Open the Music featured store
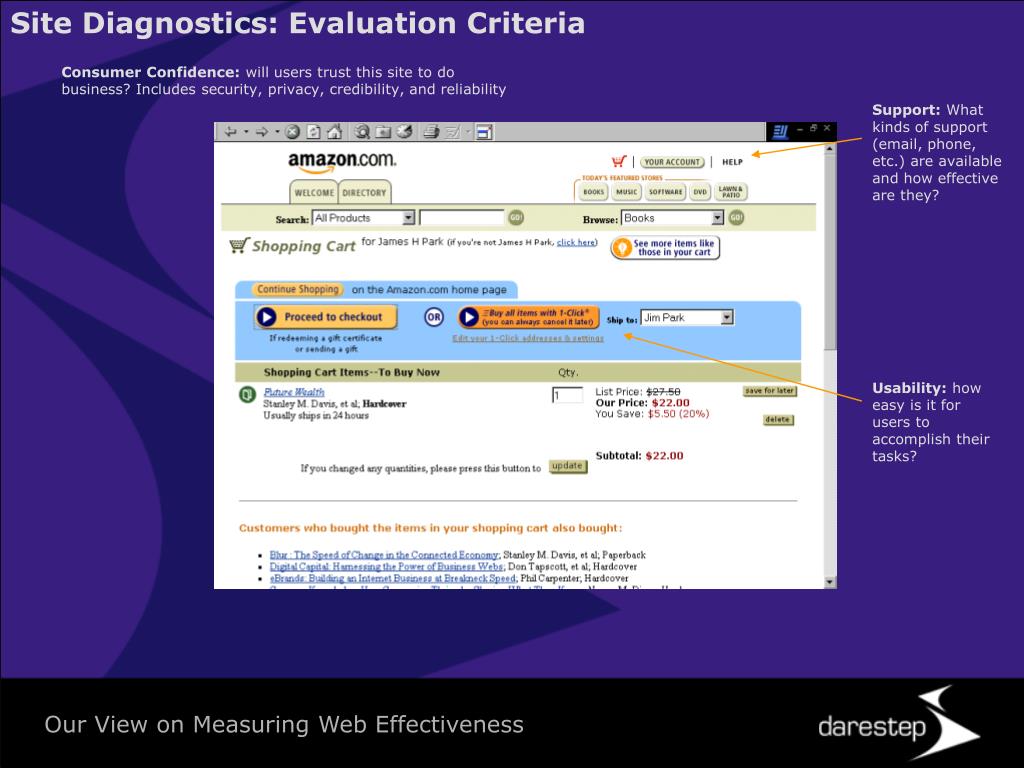The width and height of the screenshot is (1024, 768). click(x=626, y=192)
